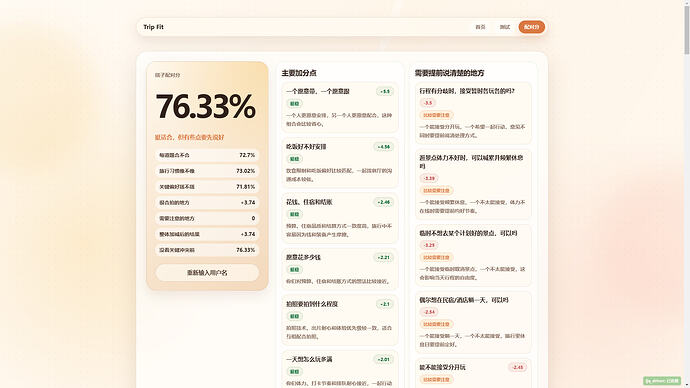Click the -3.29 red score badge
The height and width of the screenshot is (388, 690).
tap(429, 245)
